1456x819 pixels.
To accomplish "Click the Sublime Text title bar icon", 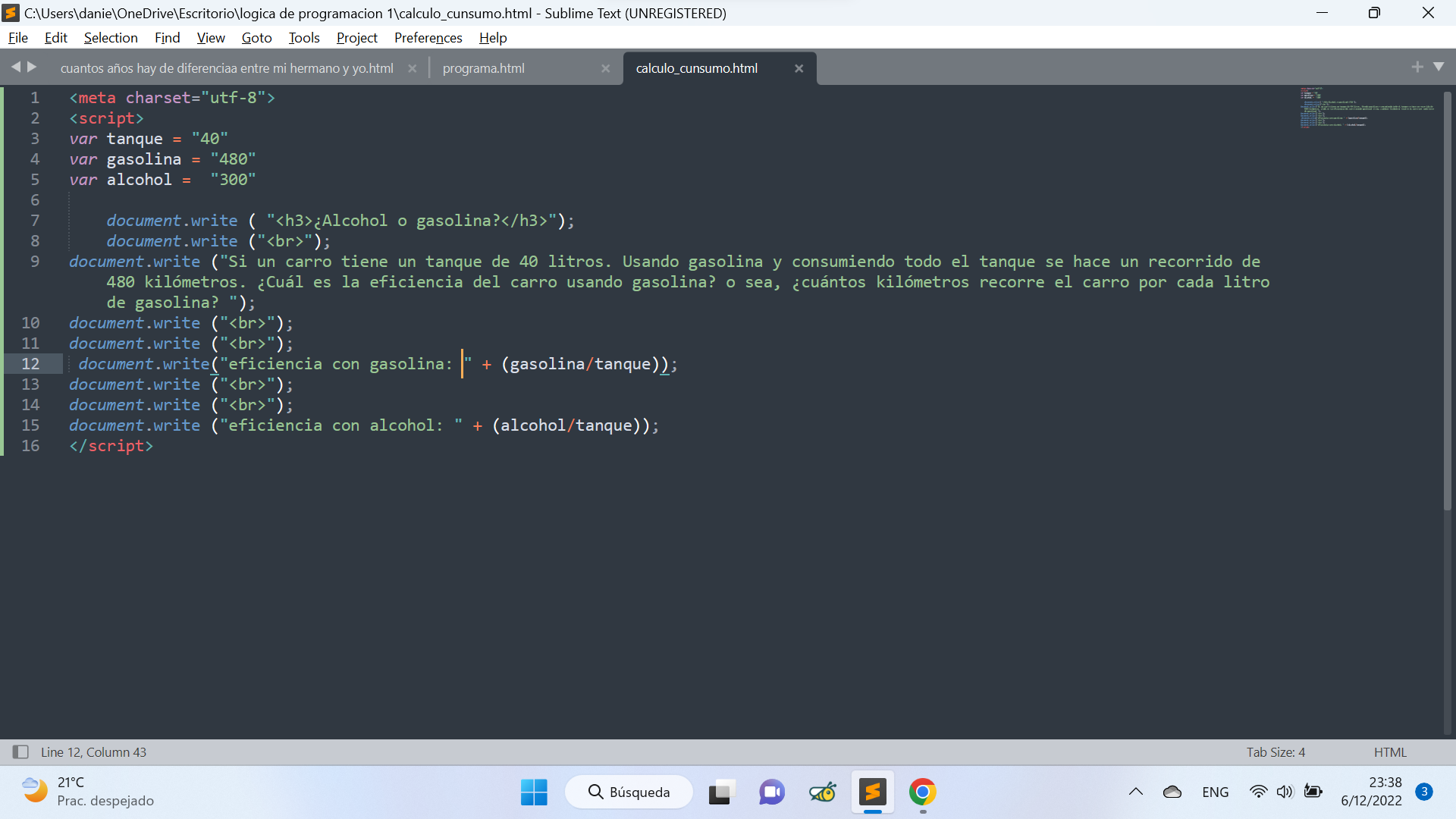I will 11,13.
